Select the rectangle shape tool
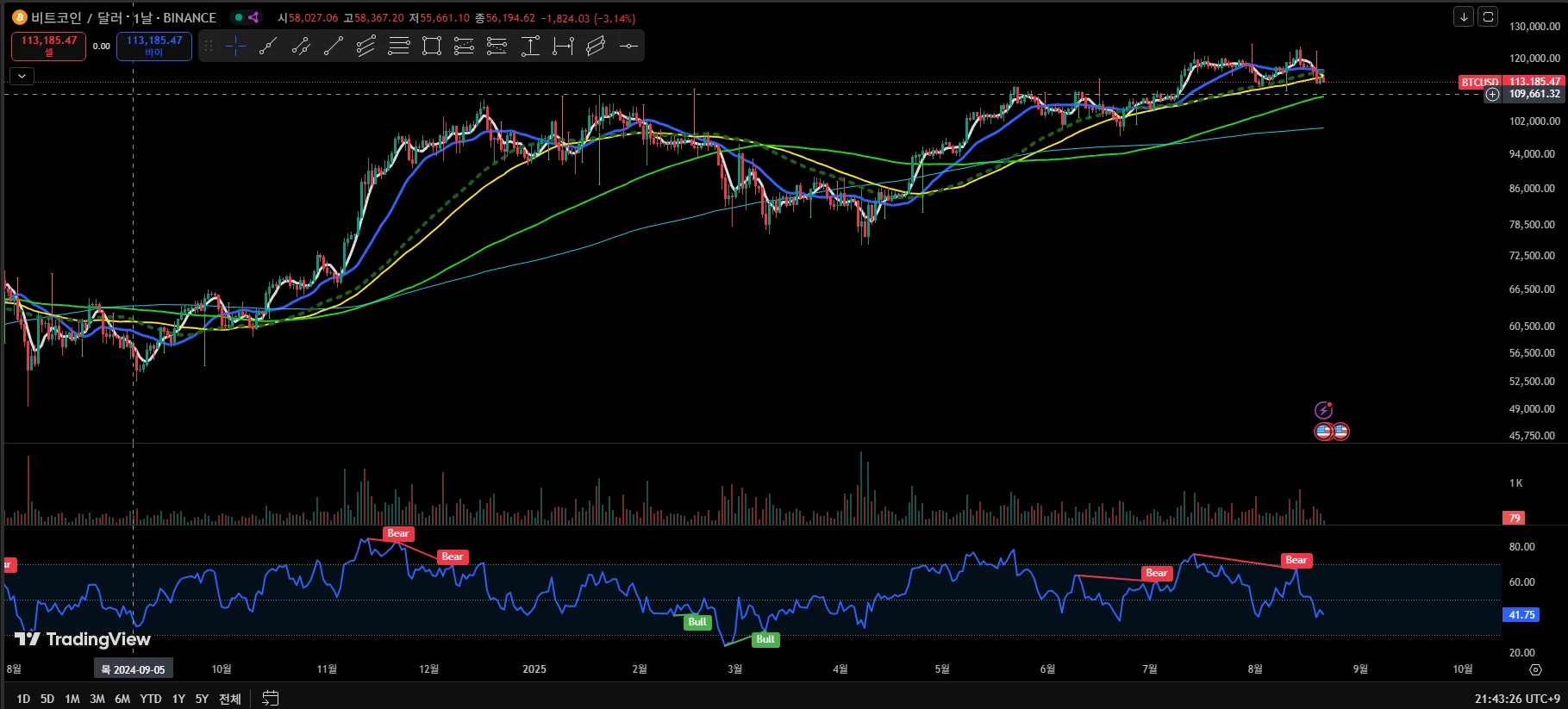Screen dimensions: 1568x709 pos(432,47)
